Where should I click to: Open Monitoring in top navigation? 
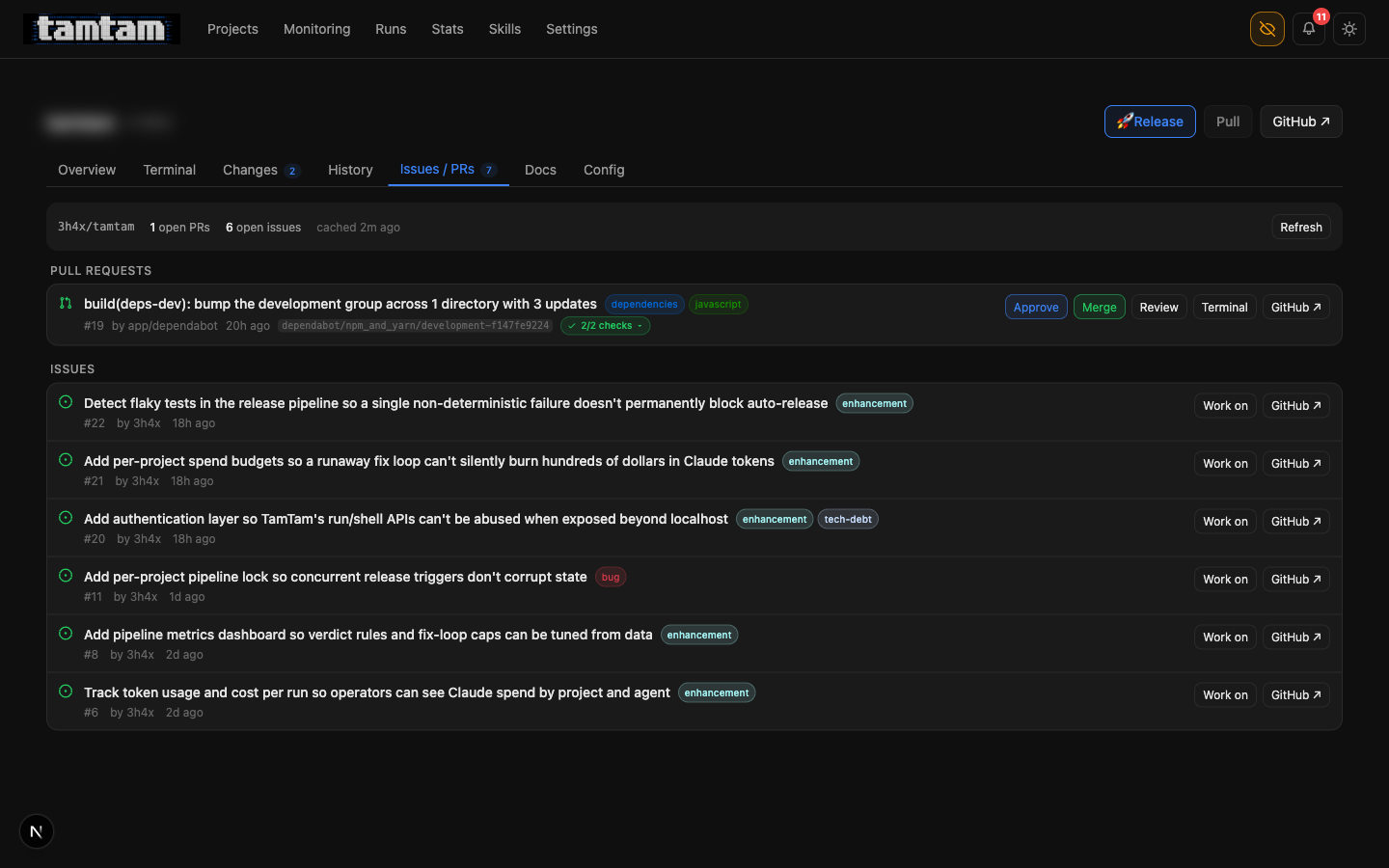coord(316,29)
